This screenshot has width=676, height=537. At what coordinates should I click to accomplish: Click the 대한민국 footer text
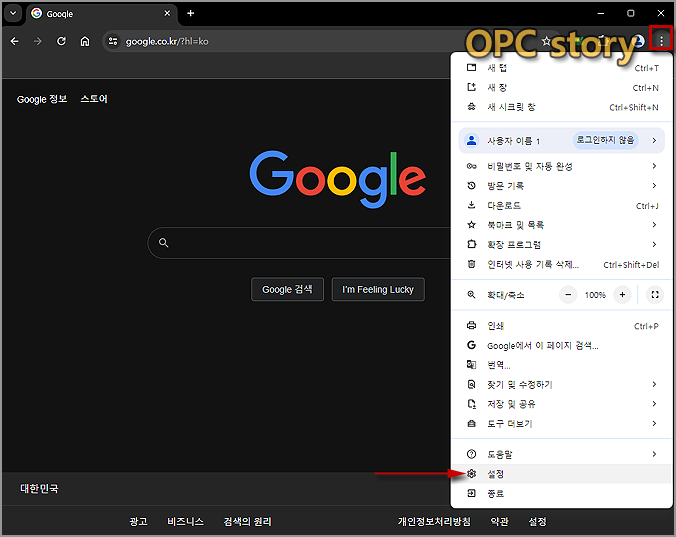click(x=39, y=488)
